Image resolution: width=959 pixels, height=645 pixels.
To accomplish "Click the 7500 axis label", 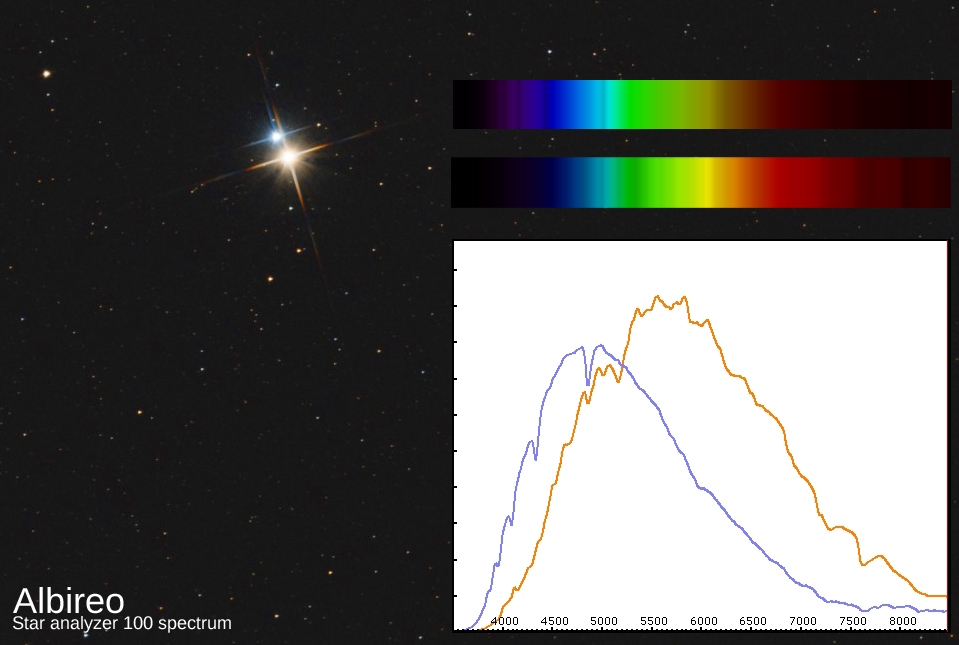I will [x=853, y=621].
